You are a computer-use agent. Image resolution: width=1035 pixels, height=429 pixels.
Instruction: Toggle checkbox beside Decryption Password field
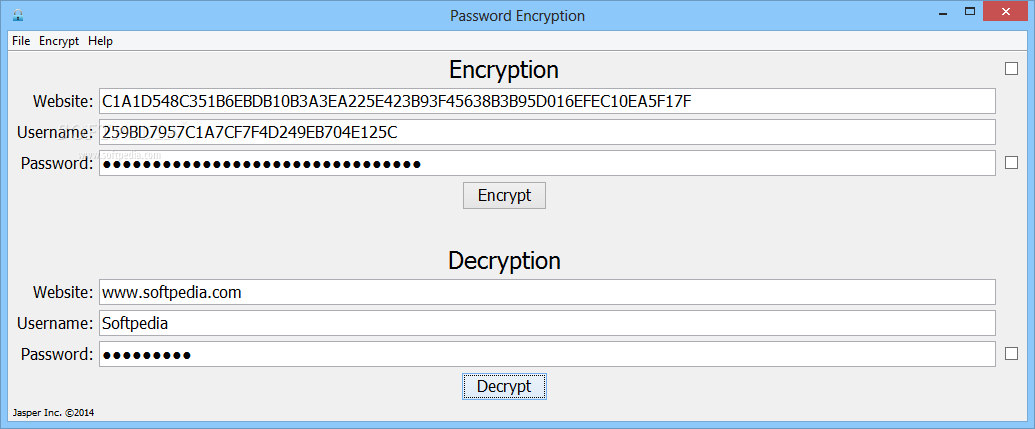(x=1011, y=354)
